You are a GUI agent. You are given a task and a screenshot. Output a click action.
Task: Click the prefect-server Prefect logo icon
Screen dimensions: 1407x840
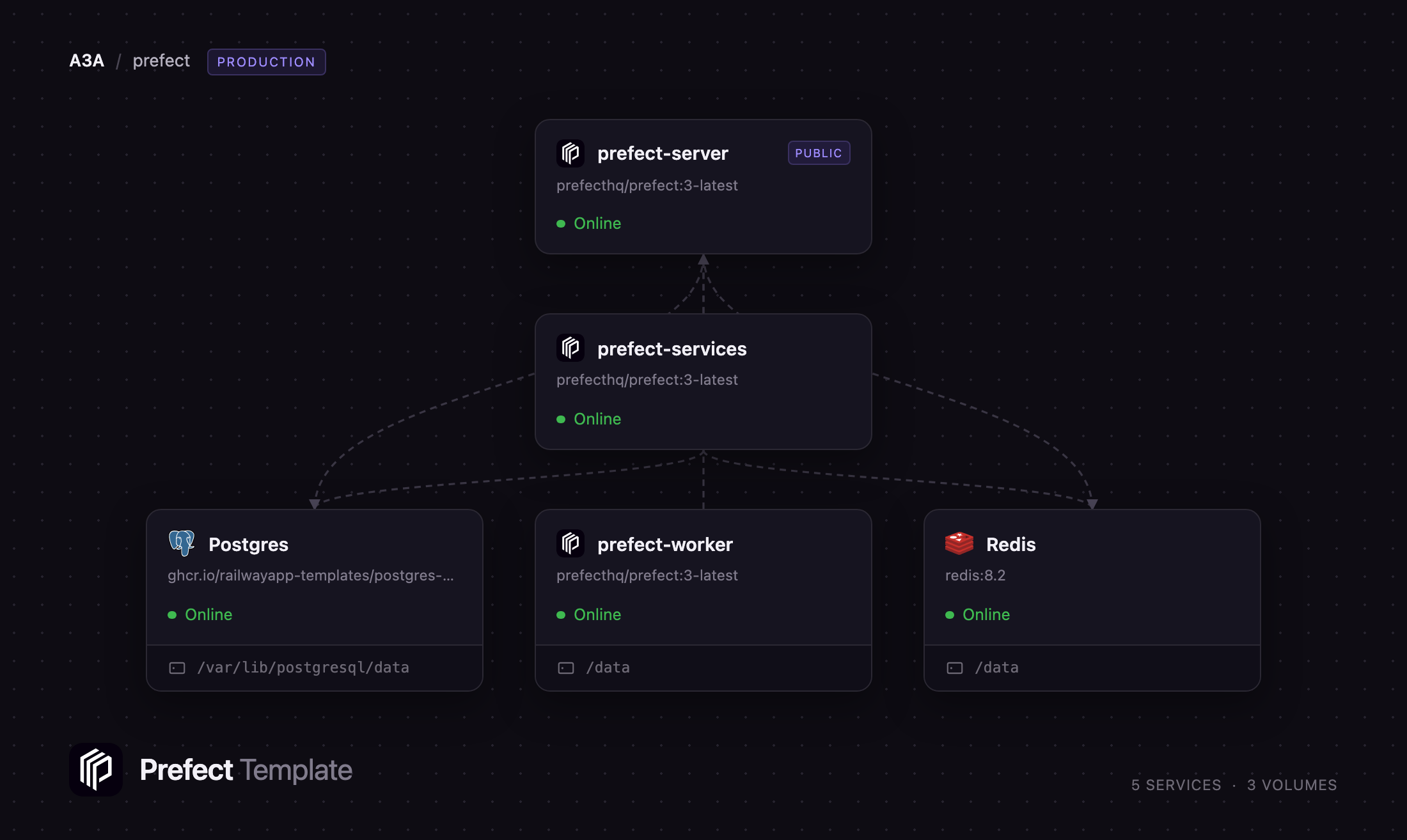tap(570, 153)
